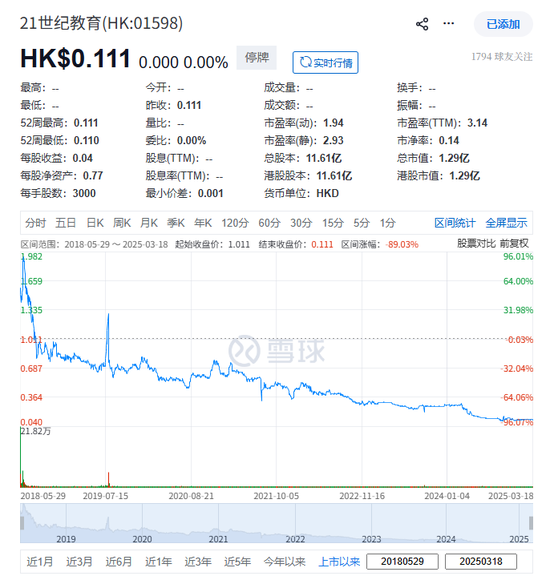
Task: Select the 近1年 time range
Action: 158,562
